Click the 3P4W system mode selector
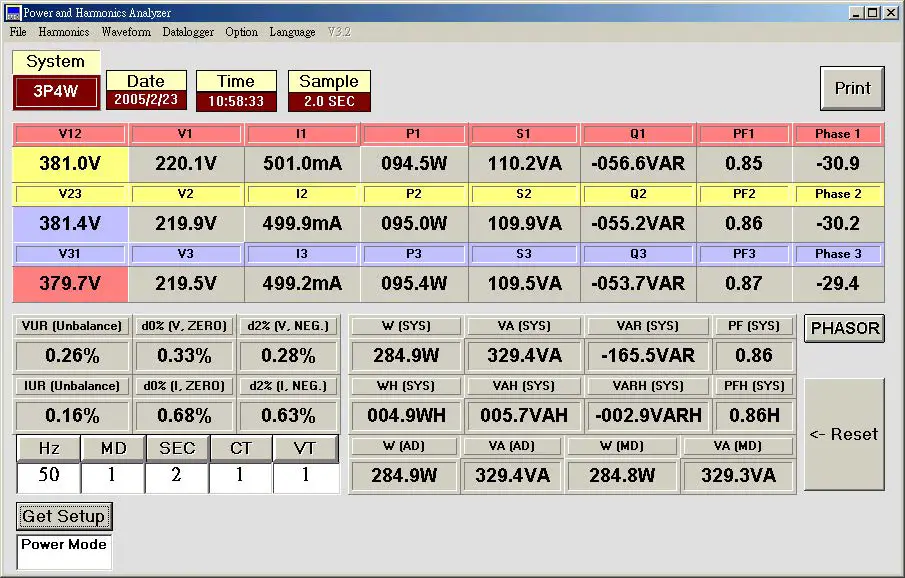Screen dimensions: 905x578 click(x=55, y=92)
